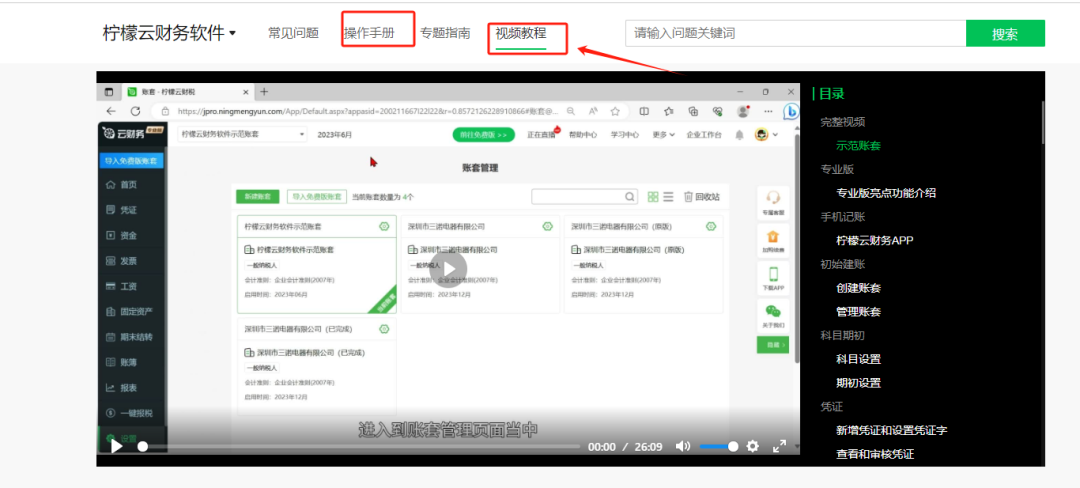Screen dimensions: 1080x488
Task: Go to the 专题指南 tab
Action: (x=446, y=32)
